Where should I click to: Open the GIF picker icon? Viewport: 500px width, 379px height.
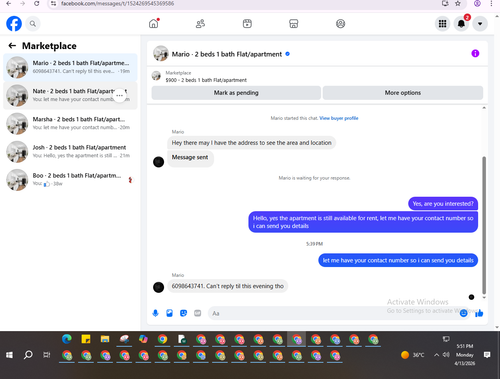point(198,313)
